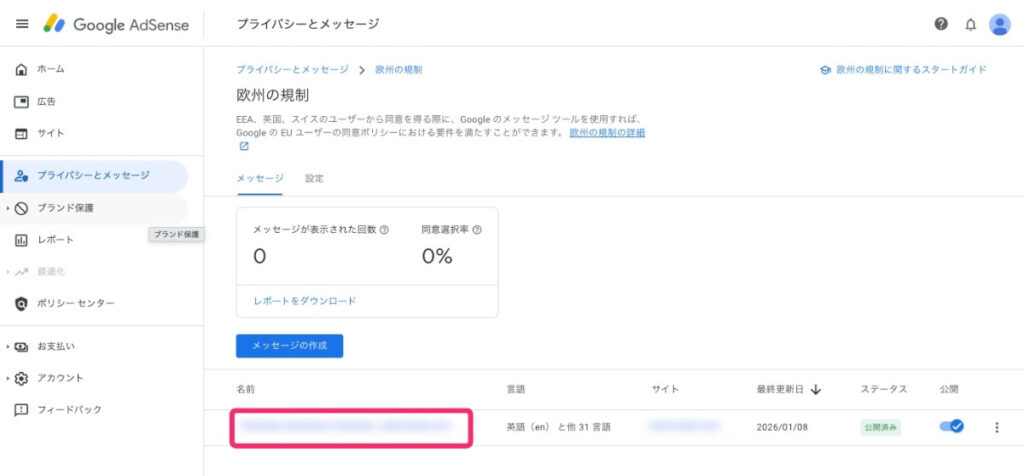
Task: Open the help question mark icon
Action: pyautogui.click(x=941, y=24)
